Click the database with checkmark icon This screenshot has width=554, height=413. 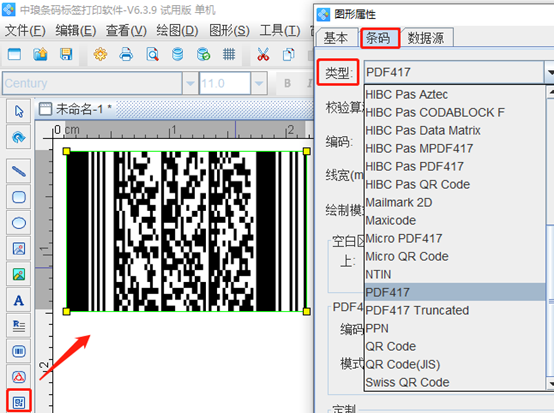pos(204,54)
